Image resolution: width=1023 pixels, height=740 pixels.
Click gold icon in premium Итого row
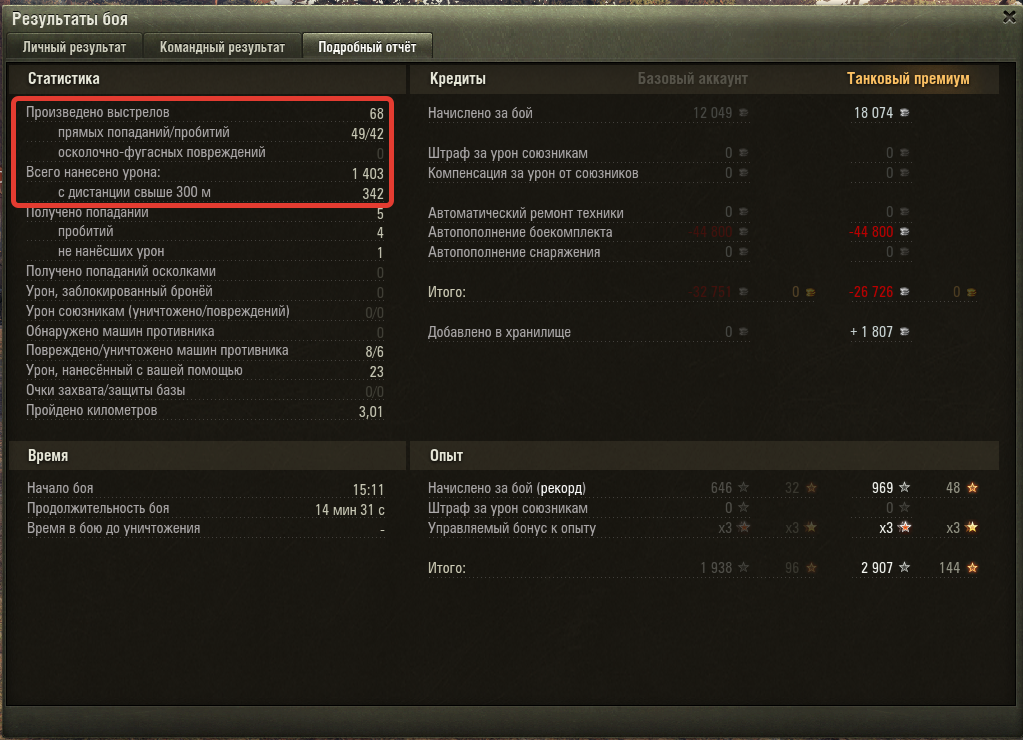coord(971,292)
